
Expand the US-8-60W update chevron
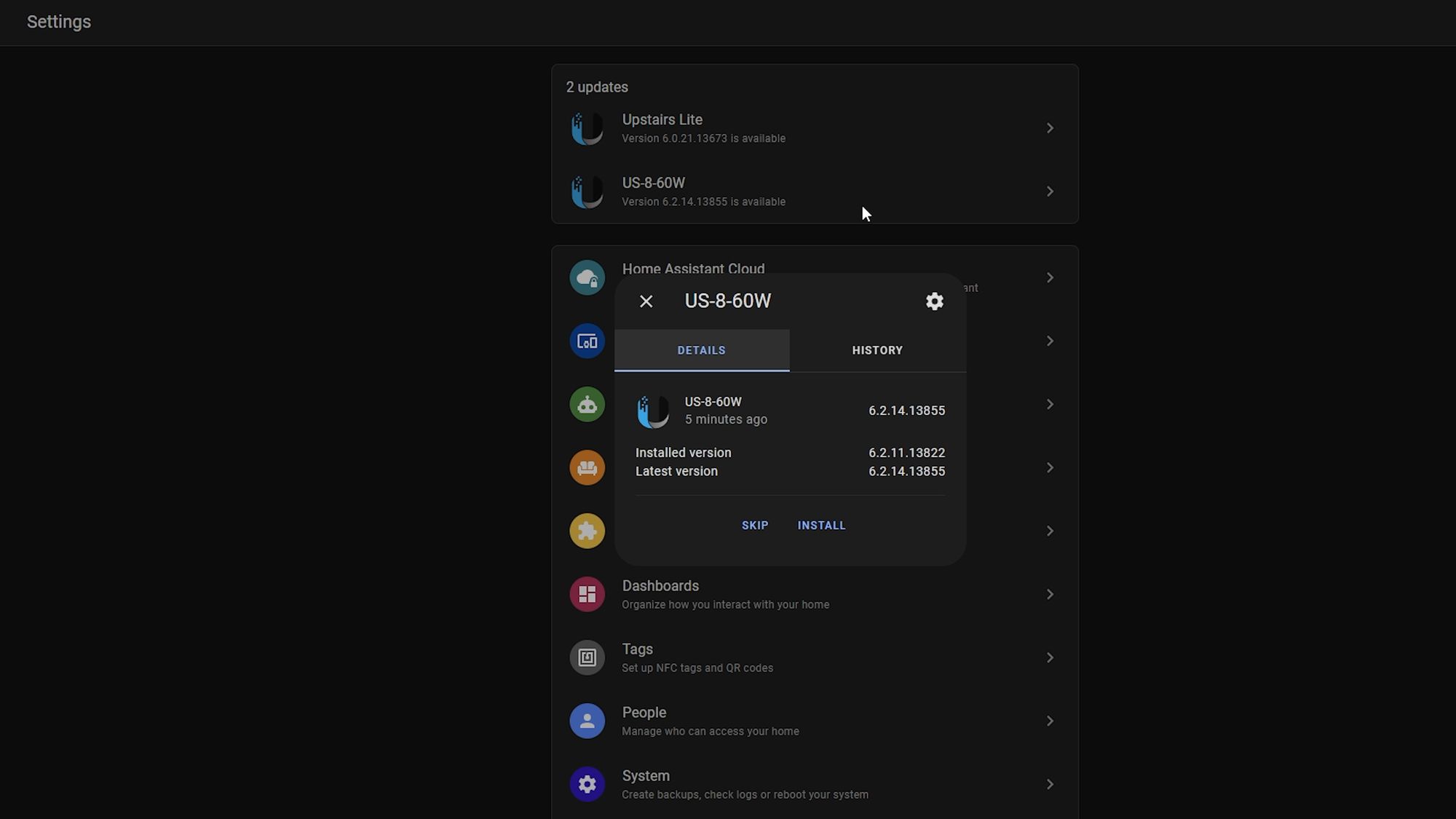pyautogui.click(x=1050, y=191)
